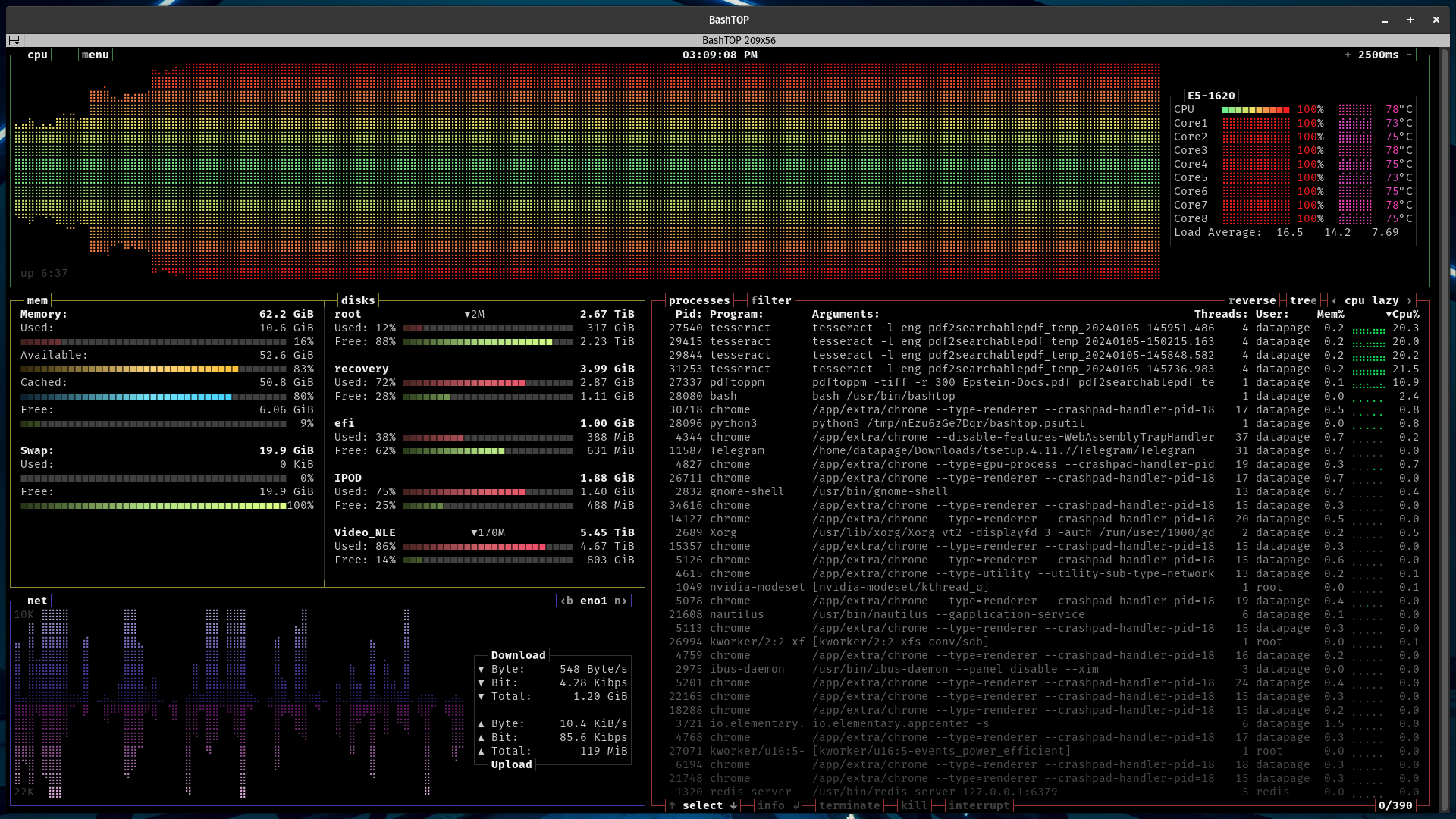Viewport: 1456px width, 819px height.
Task: Switch to previous network interface with b arrow
Action: point(566,601)
